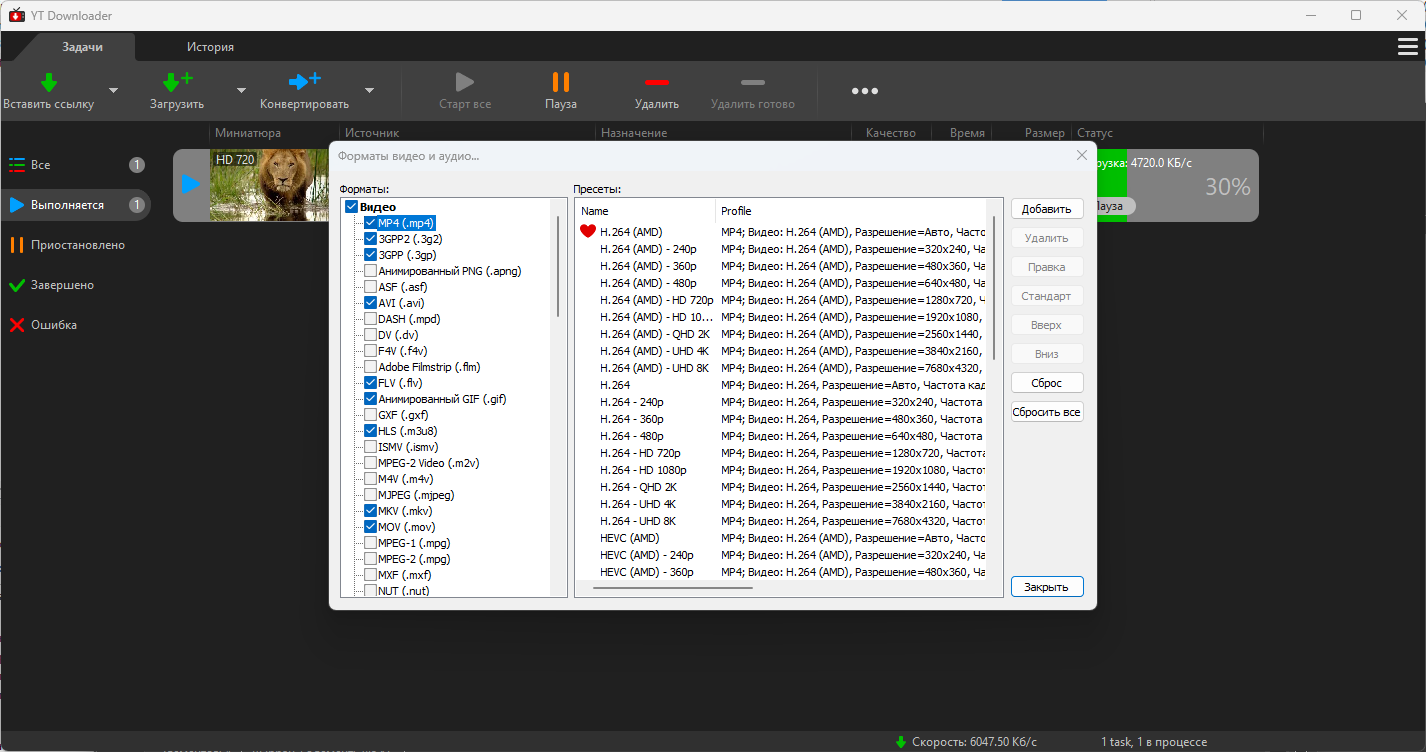The width and height of the screenshot is (1426, 752).
Task: Click the presets list vertical scrollbar
Action: (993, 288)
